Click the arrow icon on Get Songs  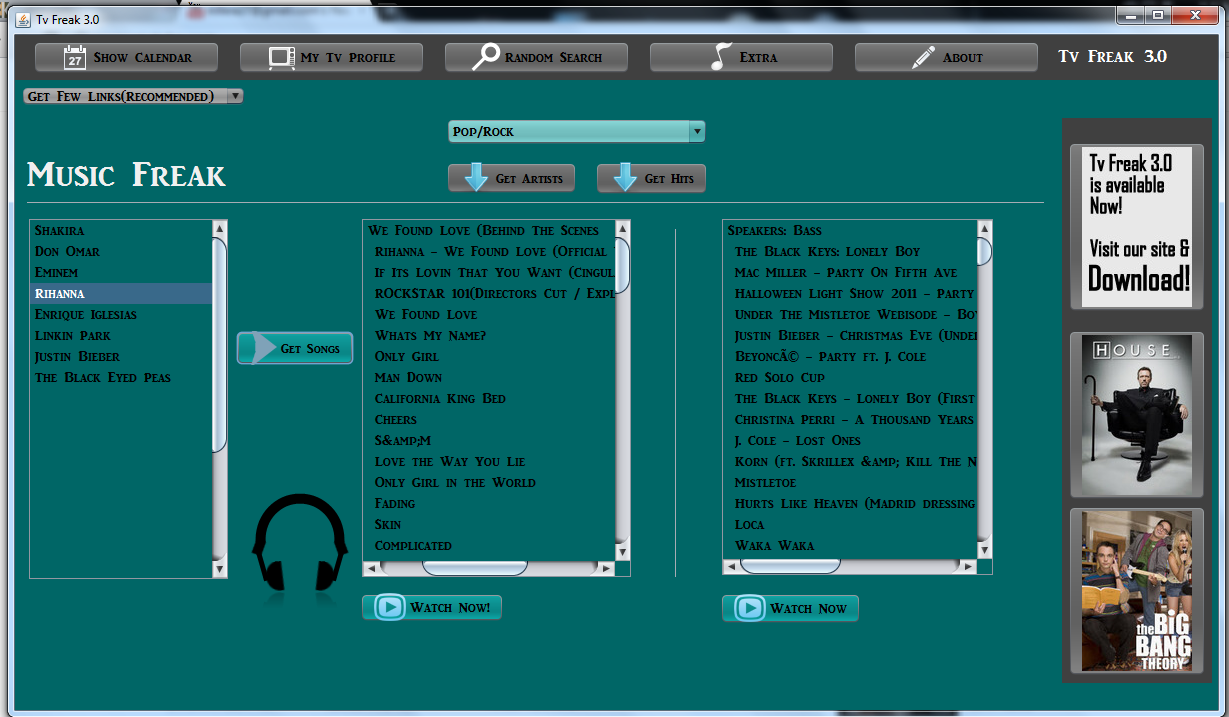[x=263, y=348]
